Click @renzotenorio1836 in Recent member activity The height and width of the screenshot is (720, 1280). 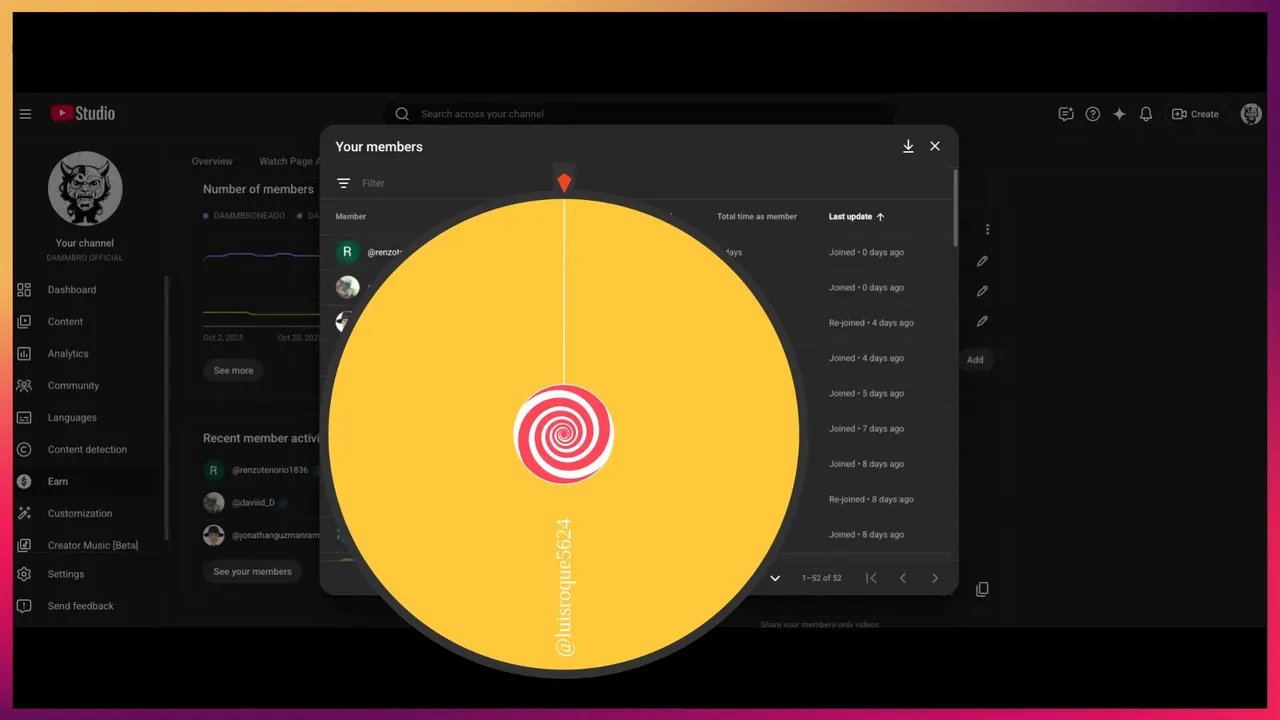click(x=270, y=470)
